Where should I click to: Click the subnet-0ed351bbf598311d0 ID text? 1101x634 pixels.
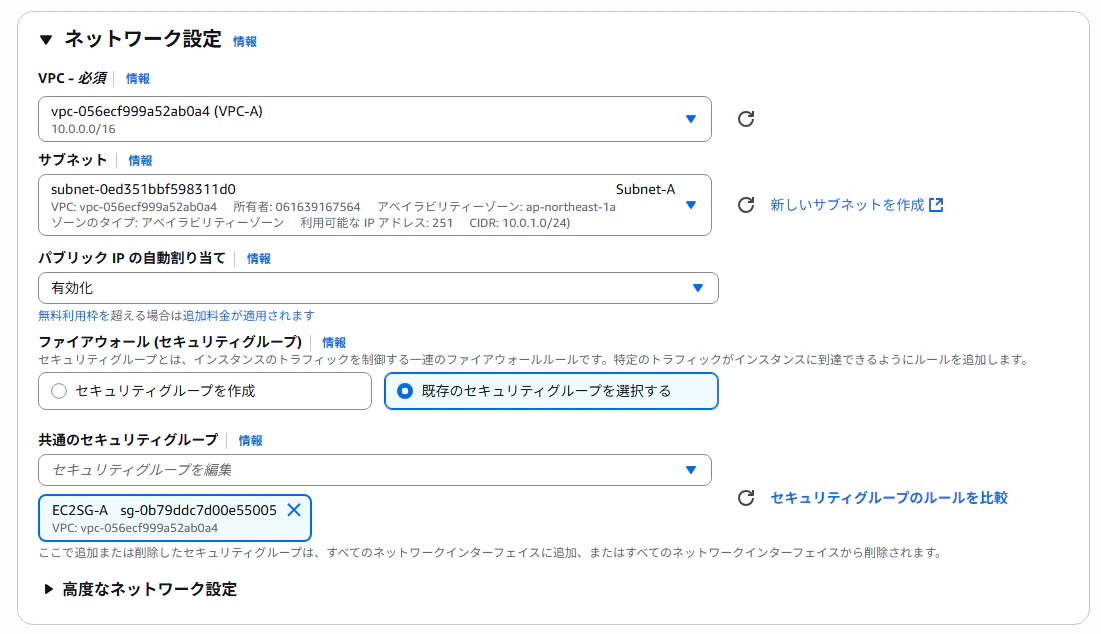[x=143, y=190]
